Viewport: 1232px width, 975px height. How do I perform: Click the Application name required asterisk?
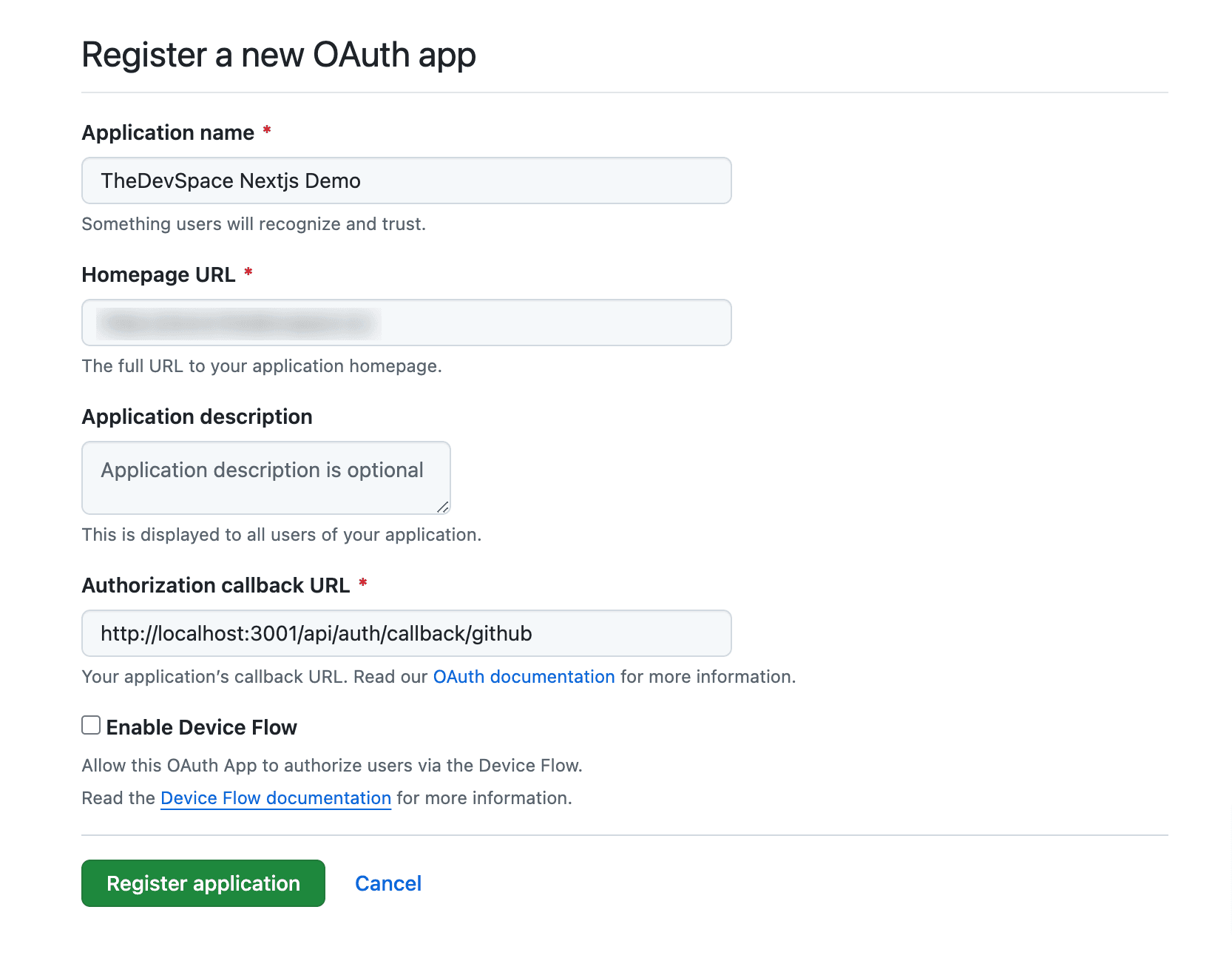pos(267,131)
